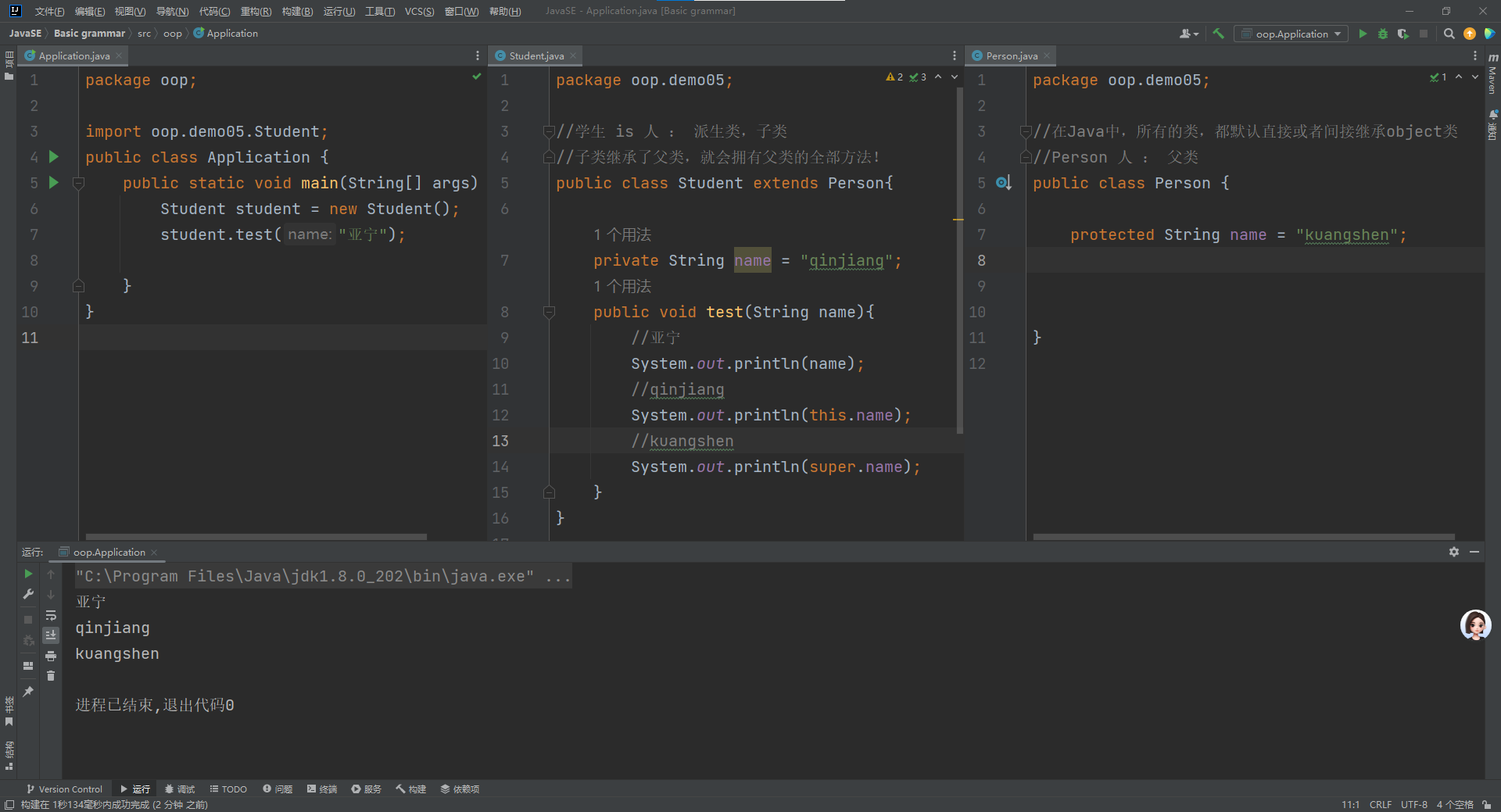The image size is (1501, 812).
Task: Click the Basic grammar breadcrumb
Action: coord(89,34)
